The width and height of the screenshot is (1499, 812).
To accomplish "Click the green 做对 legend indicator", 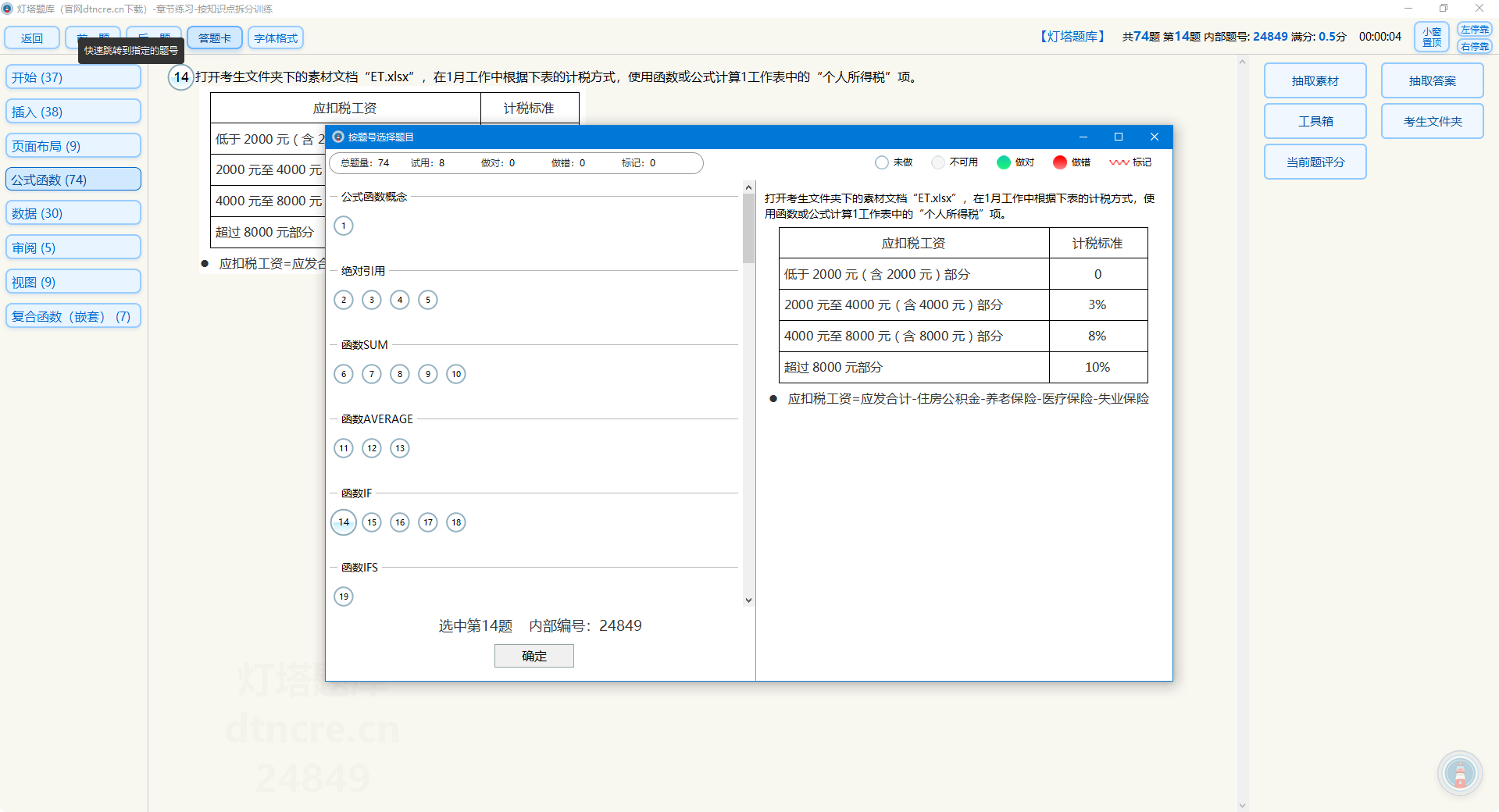I will pyautogui.click(x=1004, y=162).
